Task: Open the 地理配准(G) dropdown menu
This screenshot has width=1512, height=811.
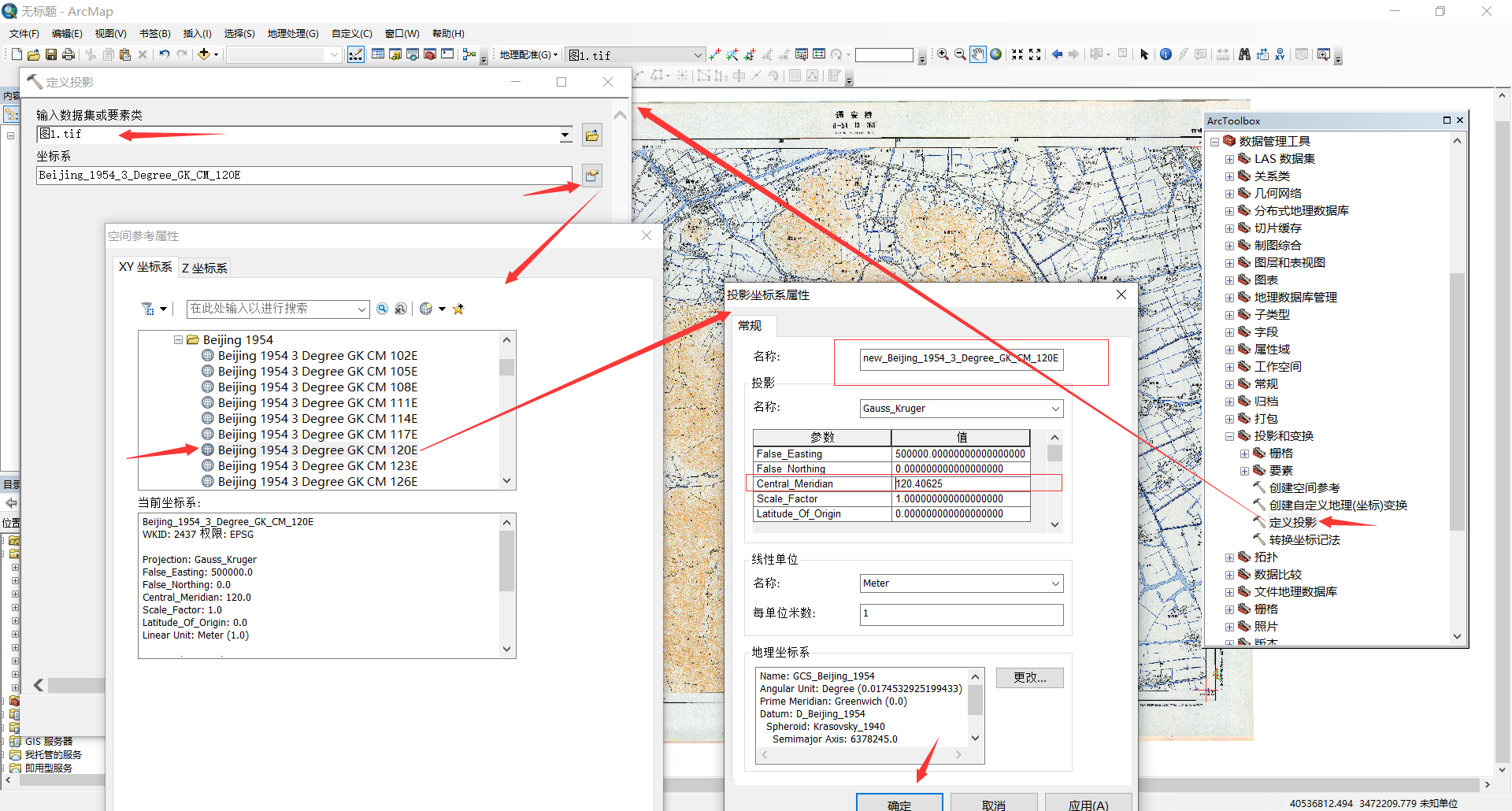Action: [x=528, y=55]
